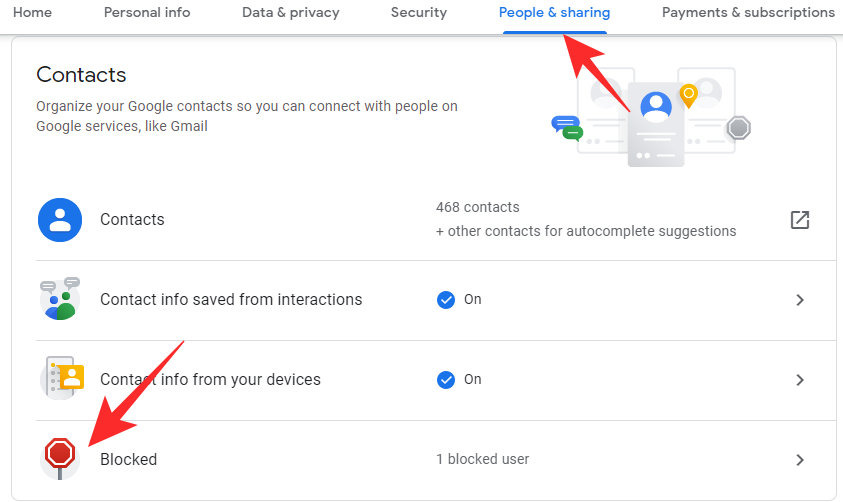
Task: Open the Blocked row label
Action: point(129,460)
